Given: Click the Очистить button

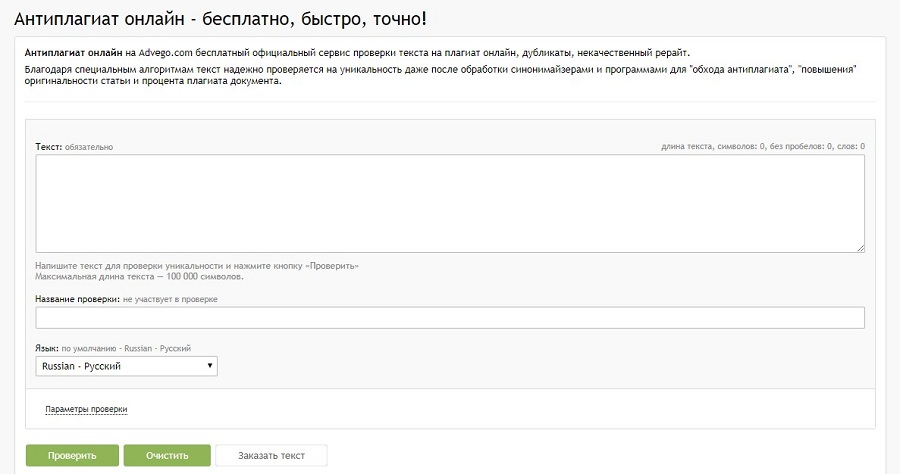Looking at the screenshot, I should point(167,456).
